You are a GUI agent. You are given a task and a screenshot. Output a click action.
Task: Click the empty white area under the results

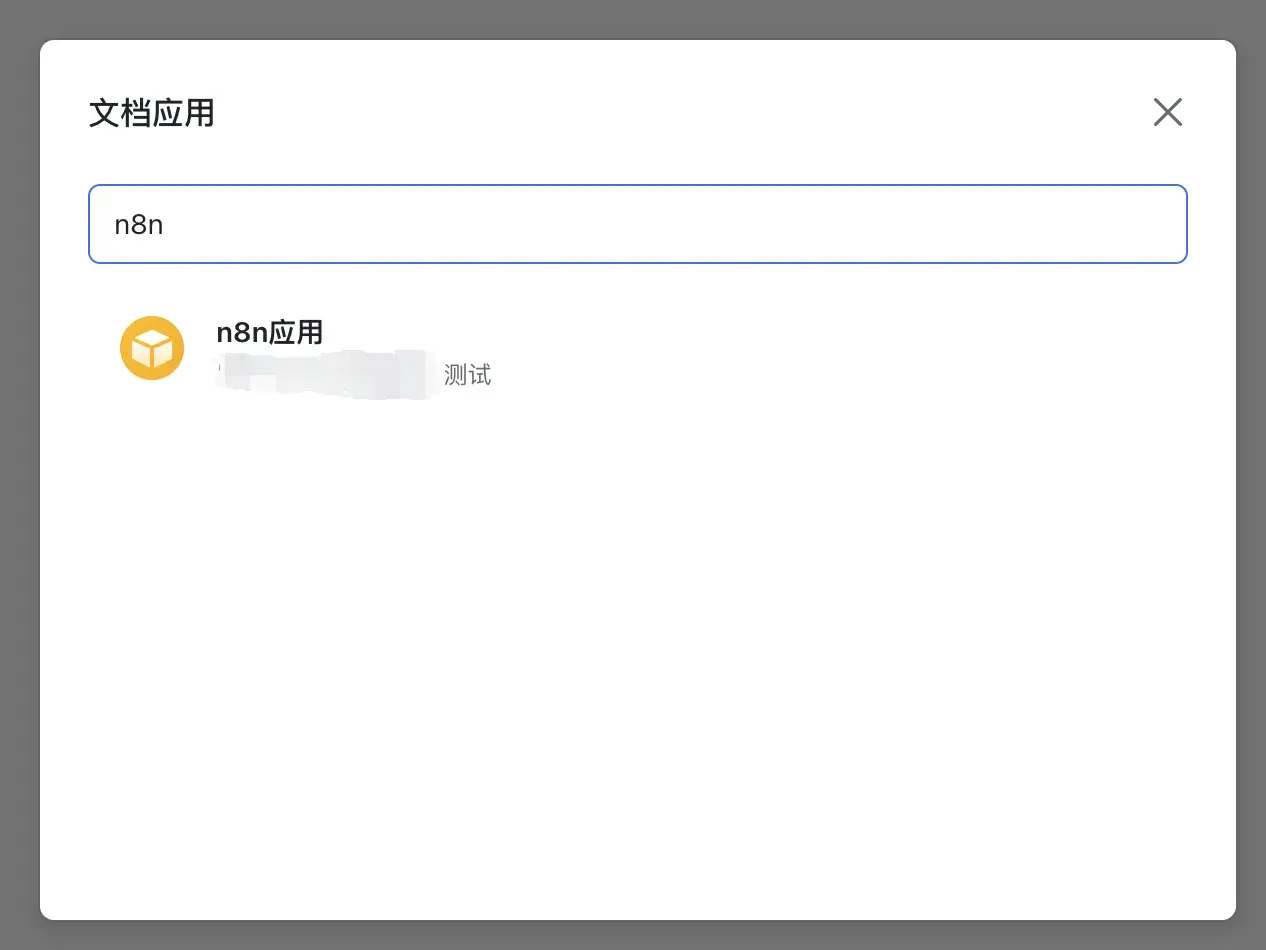pos(637,650)
